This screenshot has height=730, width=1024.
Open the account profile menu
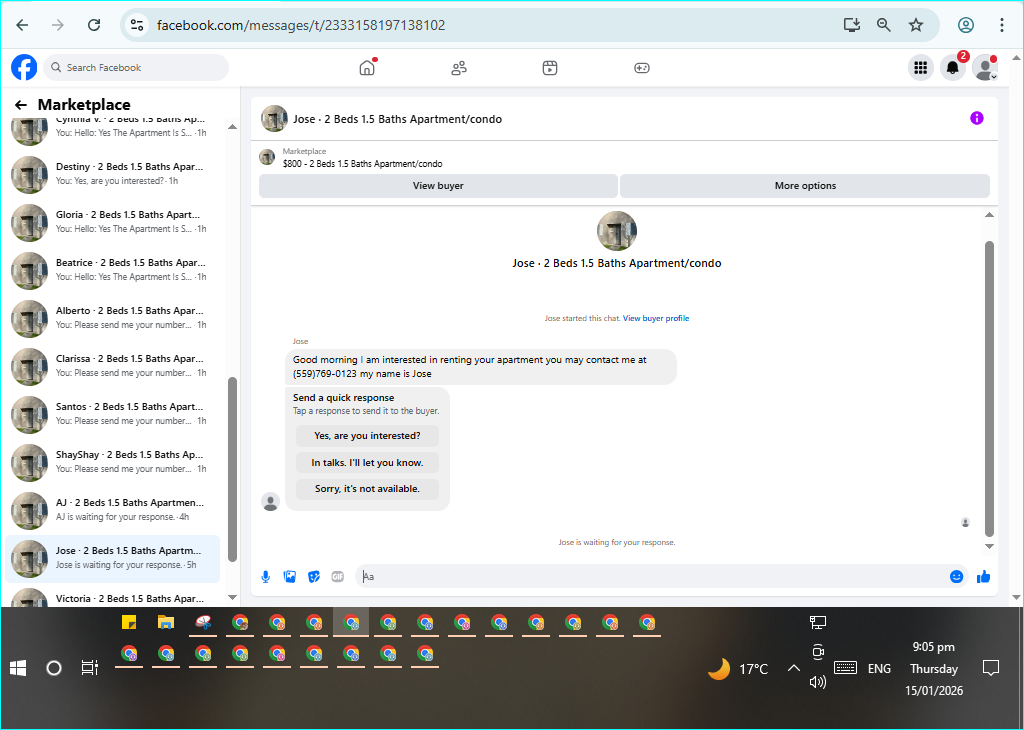tap(984, 67)
